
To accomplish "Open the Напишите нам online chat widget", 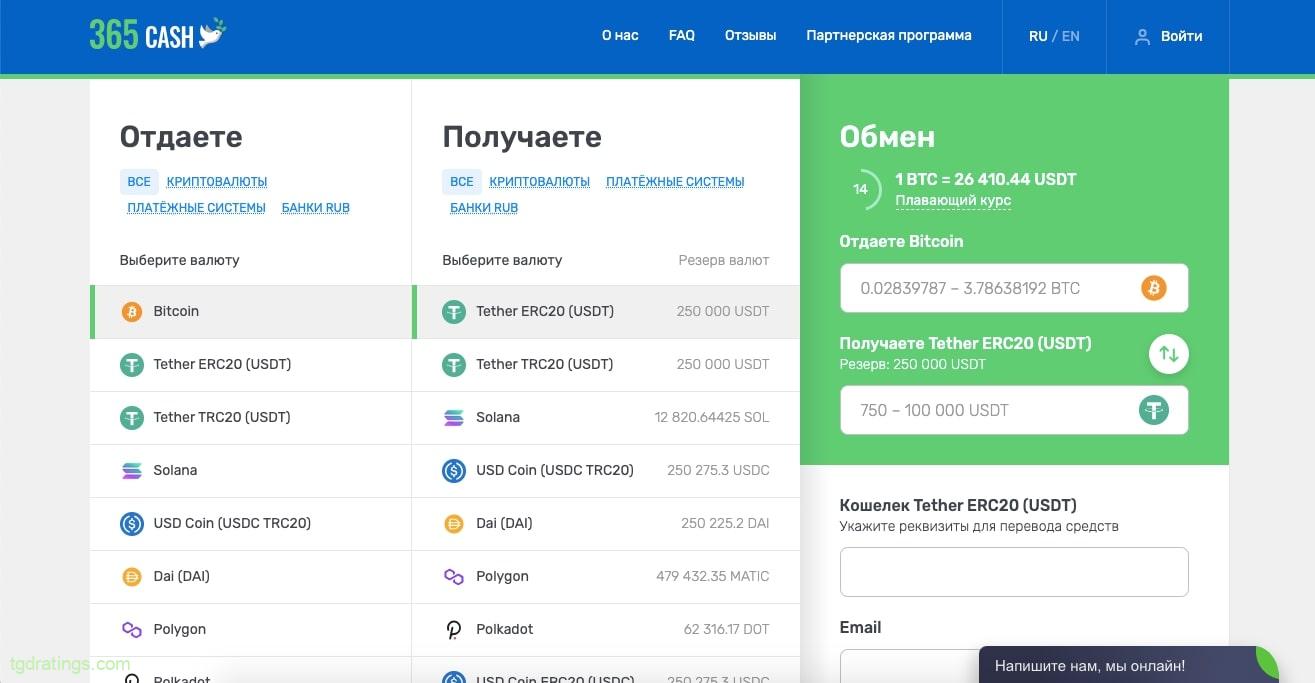I will [x=1128, y=665].
